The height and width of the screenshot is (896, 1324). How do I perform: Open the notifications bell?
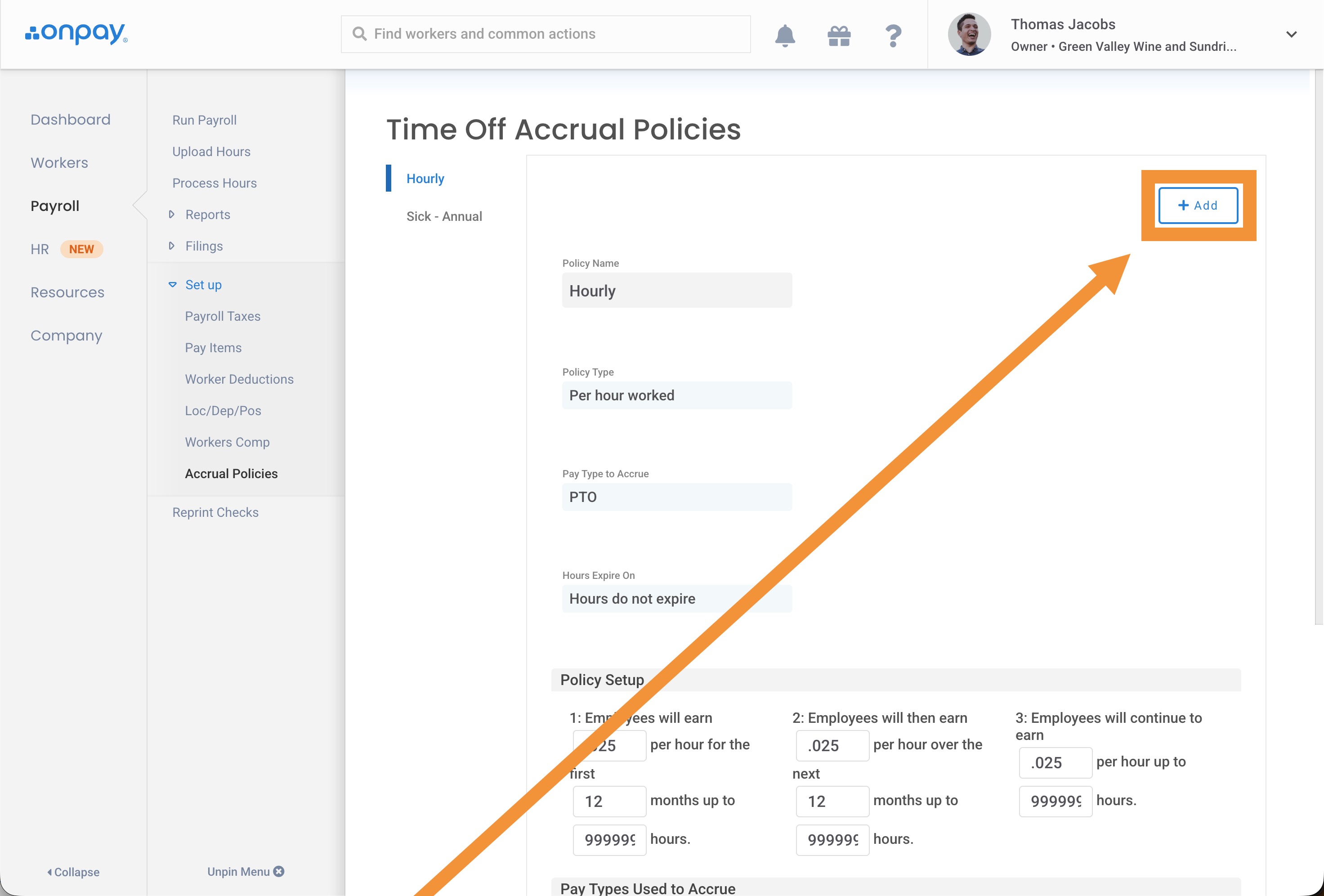coord(784,36)
